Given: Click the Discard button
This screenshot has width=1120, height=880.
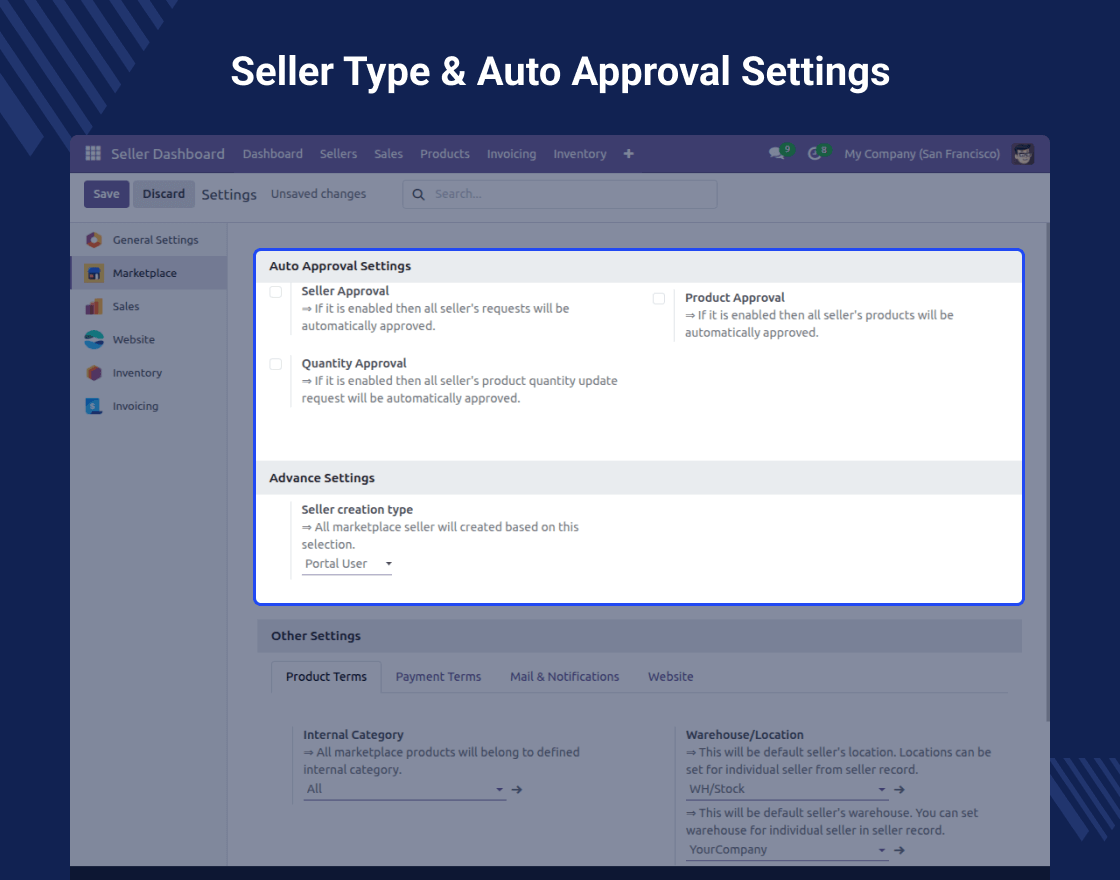Looking at the screenshot, I should coord(164,194).
